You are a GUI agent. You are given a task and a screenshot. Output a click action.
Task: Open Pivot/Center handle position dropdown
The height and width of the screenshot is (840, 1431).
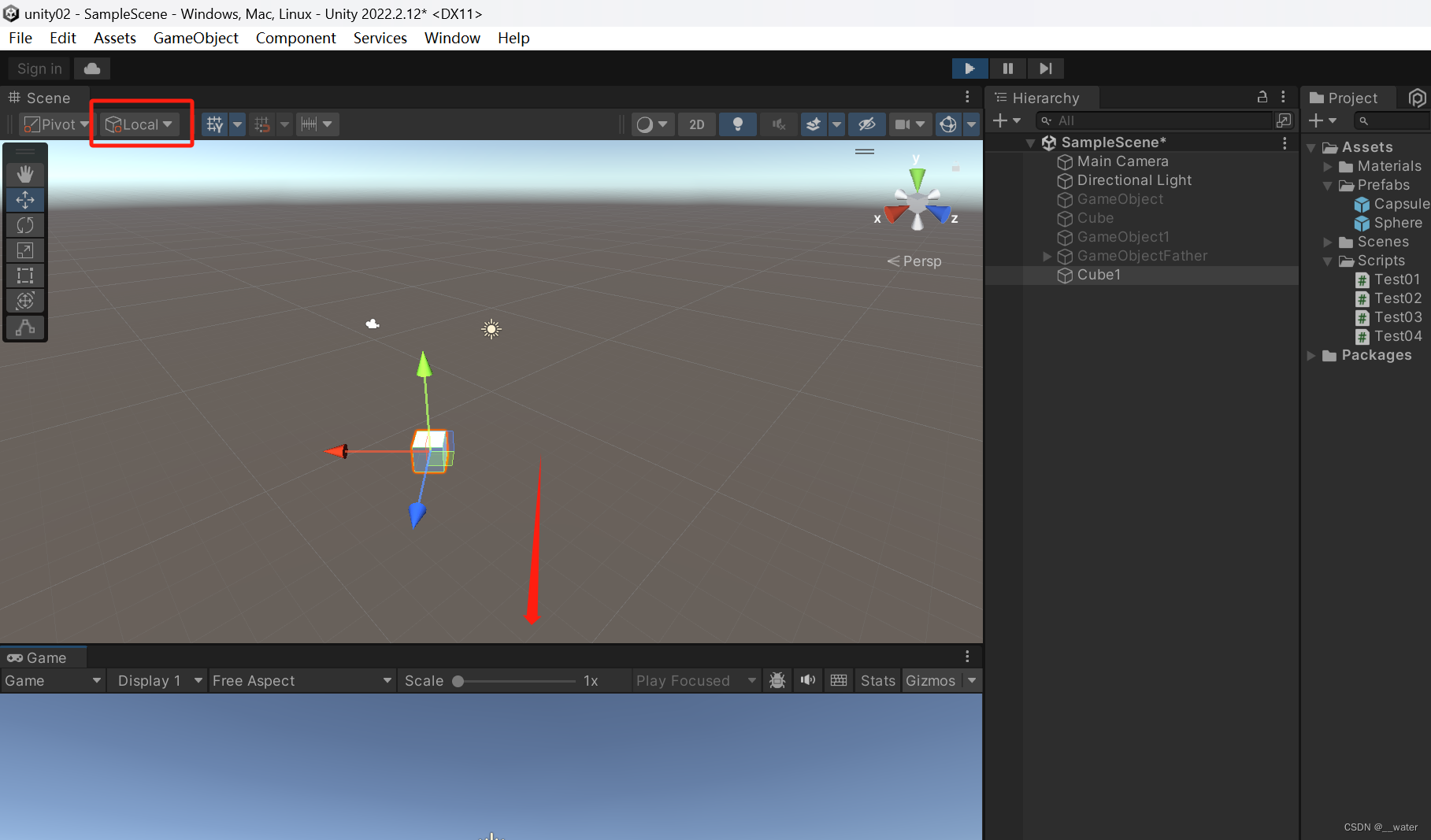(55, 124)
